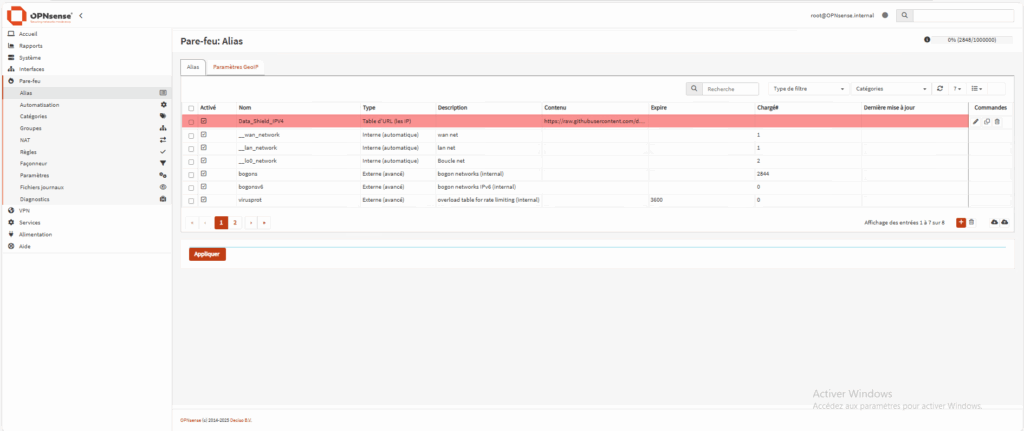This screenshot has height=431, width=1024.
Task: Tick the selection checkbox for bogons row
Action: point(191,174)
